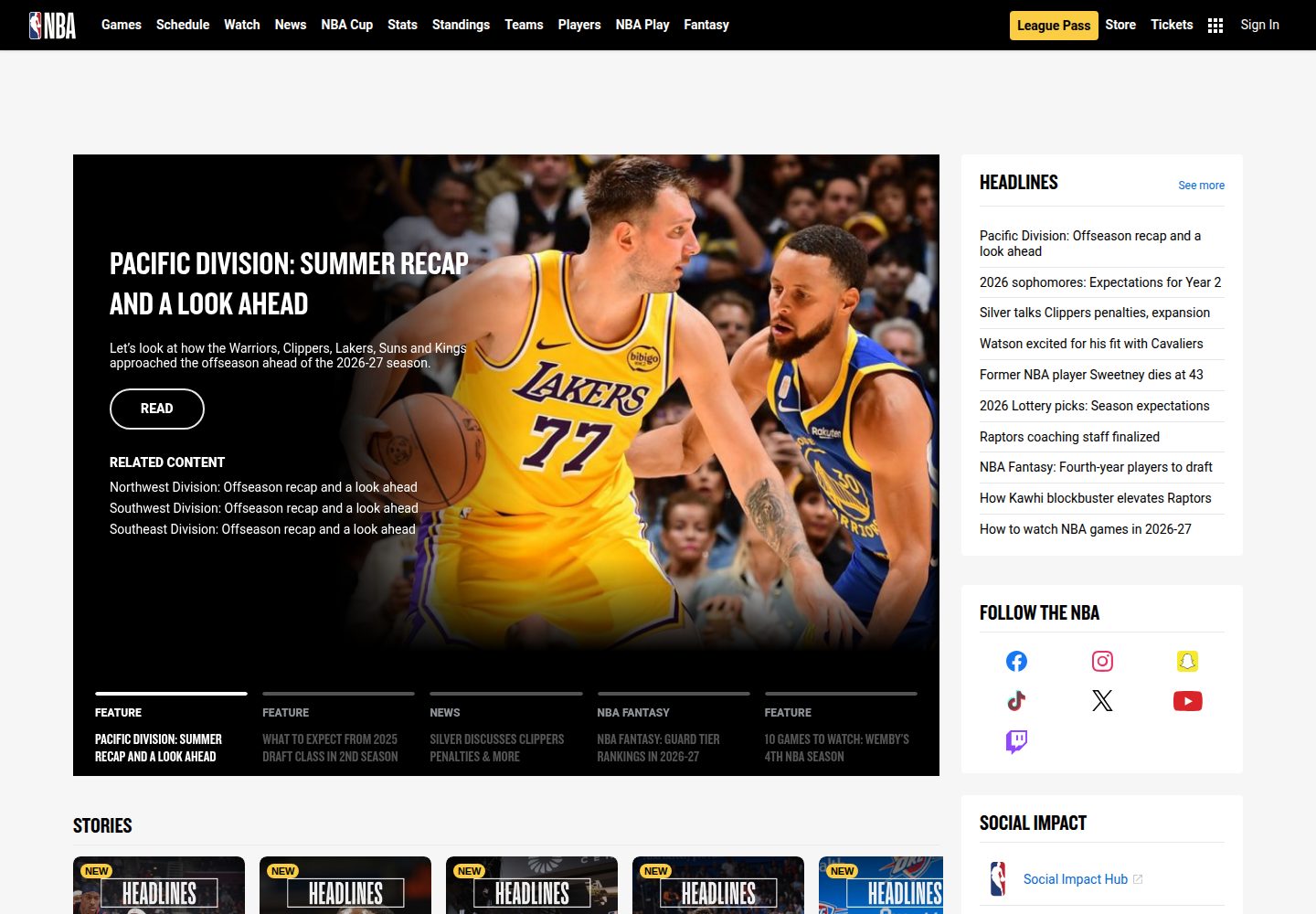Go to Watch in navigation
This screenshot has height=914, width=1316.
point(242,25)
